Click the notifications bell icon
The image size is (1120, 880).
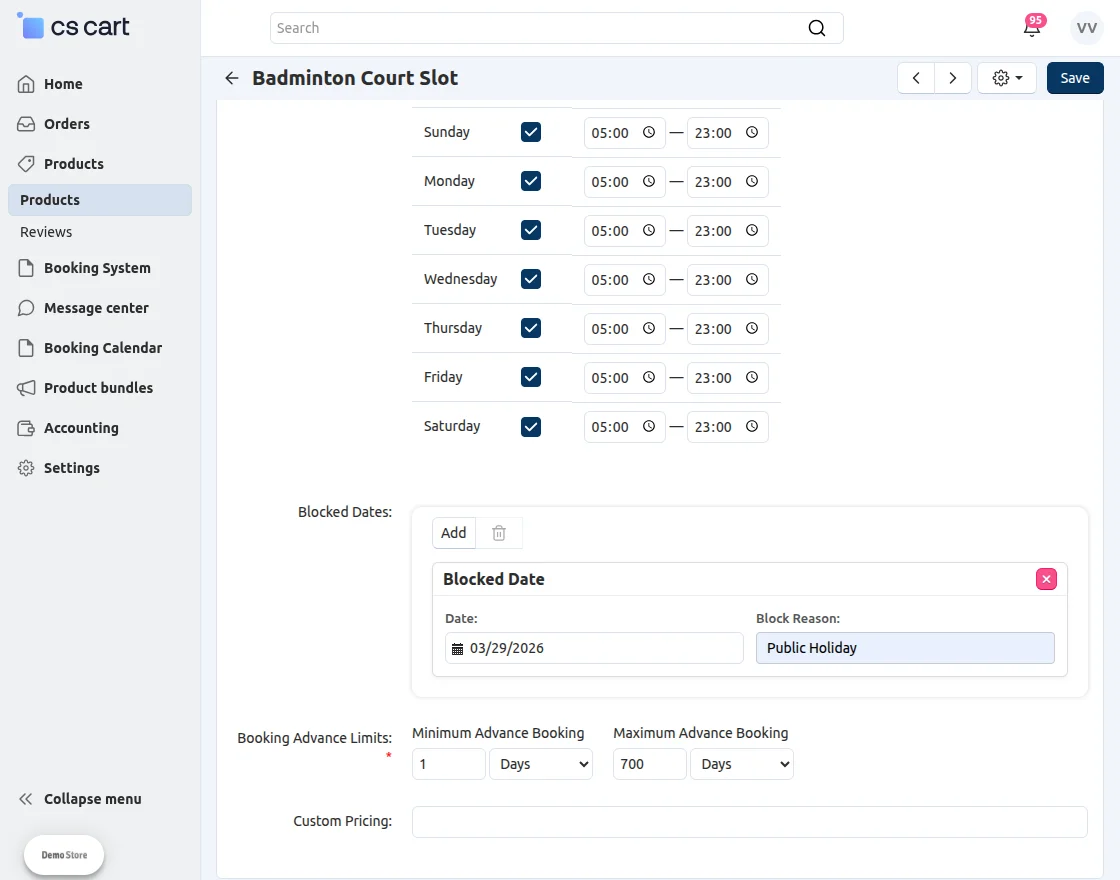point(1031,28)
